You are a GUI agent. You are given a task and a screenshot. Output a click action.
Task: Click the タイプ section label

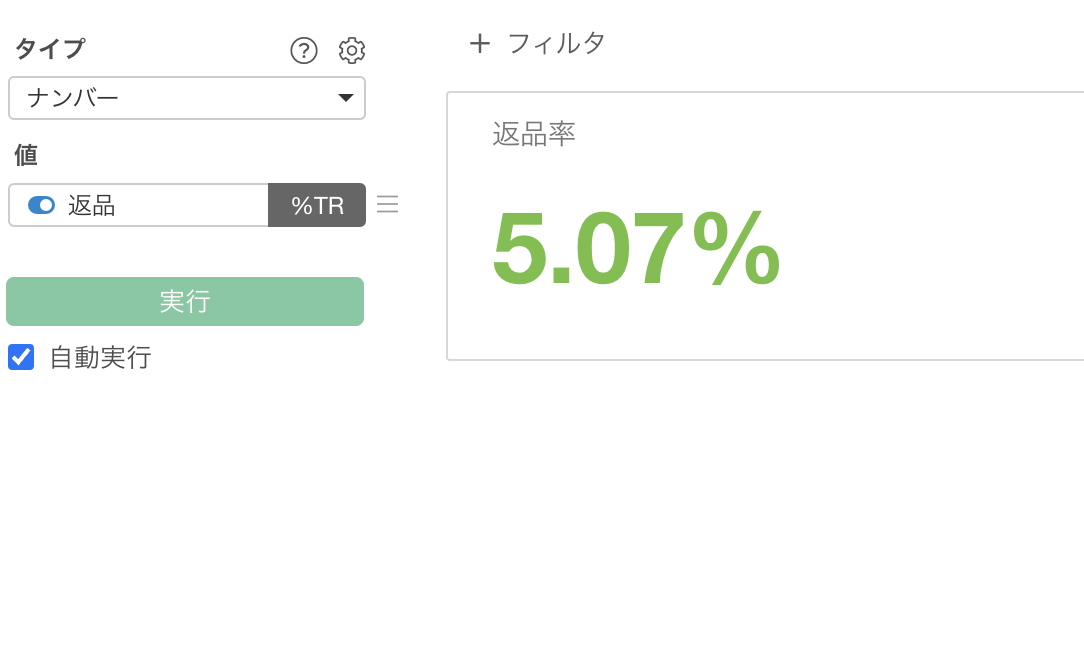pyautogui.click(x=50, y=49)
